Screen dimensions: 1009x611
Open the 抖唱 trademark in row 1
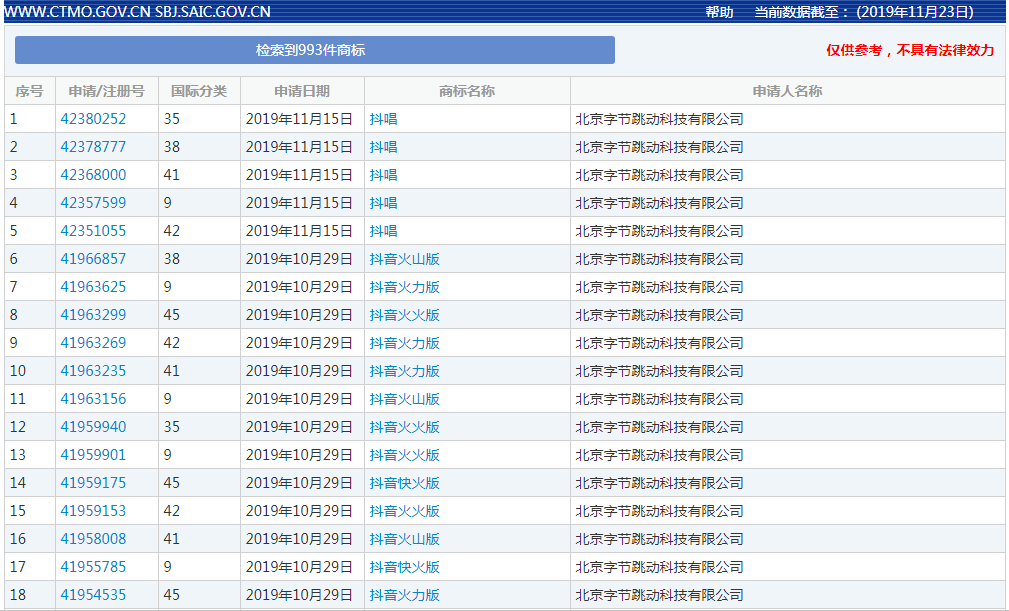(x=384, y=119)
